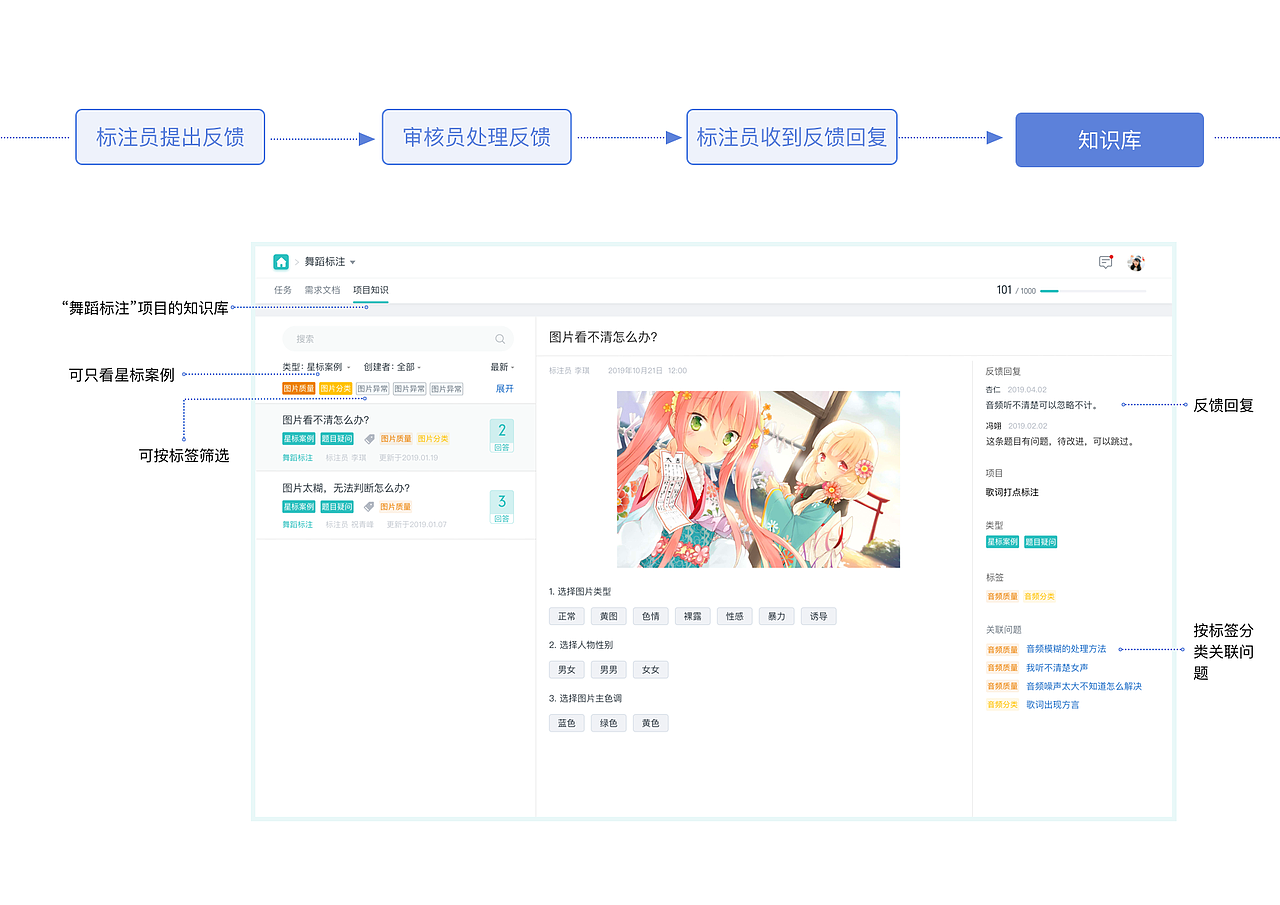The height and width of the screenshot is (905, 1280).
Task: Click reply text 这条题目有问题，待改进，可以跳过。
Action: coord(1059,441)
